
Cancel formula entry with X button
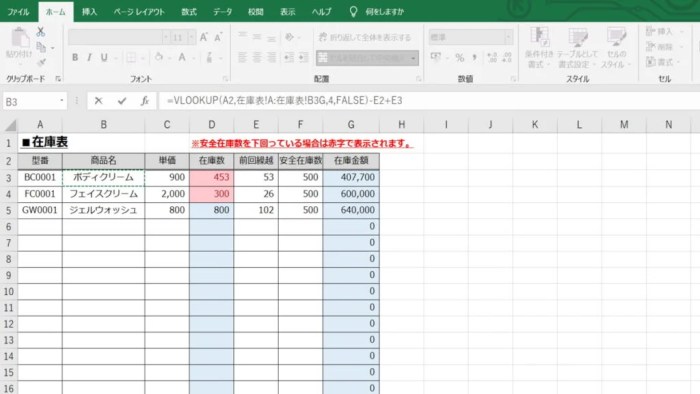(x=98, y=101)
